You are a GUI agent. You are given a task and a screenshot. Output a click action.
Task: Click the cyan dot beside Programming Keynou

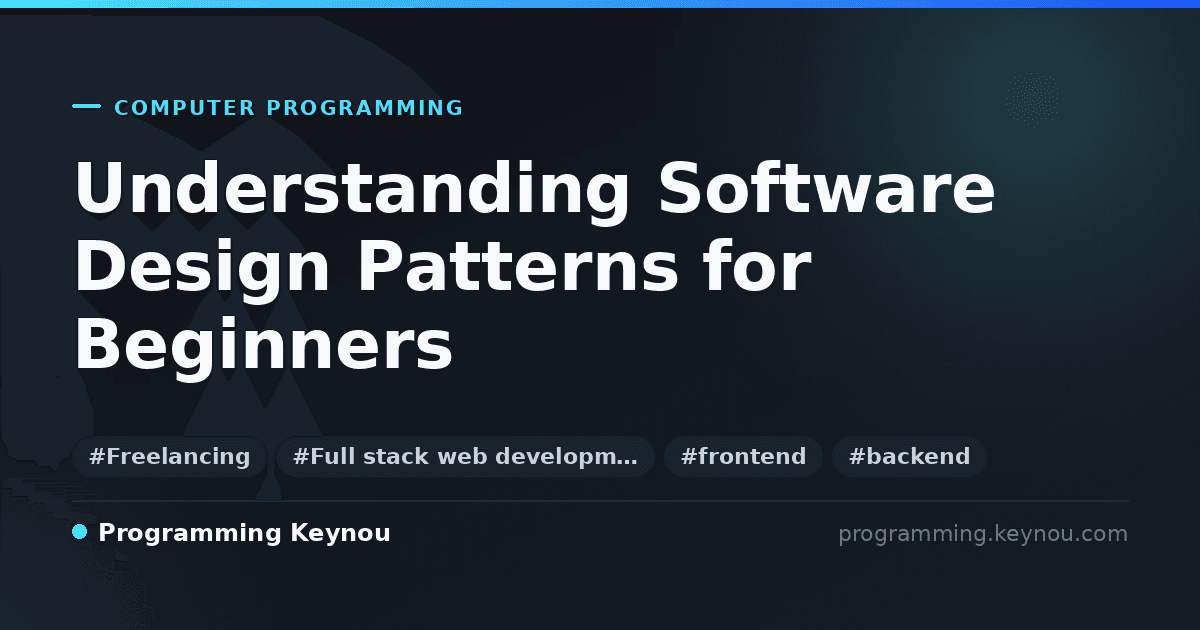click(x=80, y=532)
